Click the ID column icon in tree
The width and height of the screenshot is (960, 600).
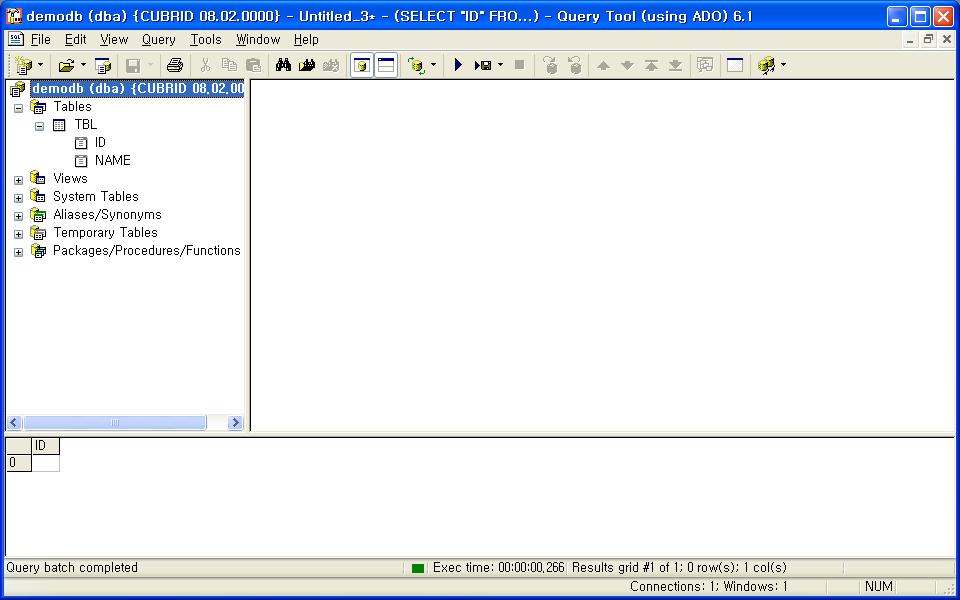[81, 143]
